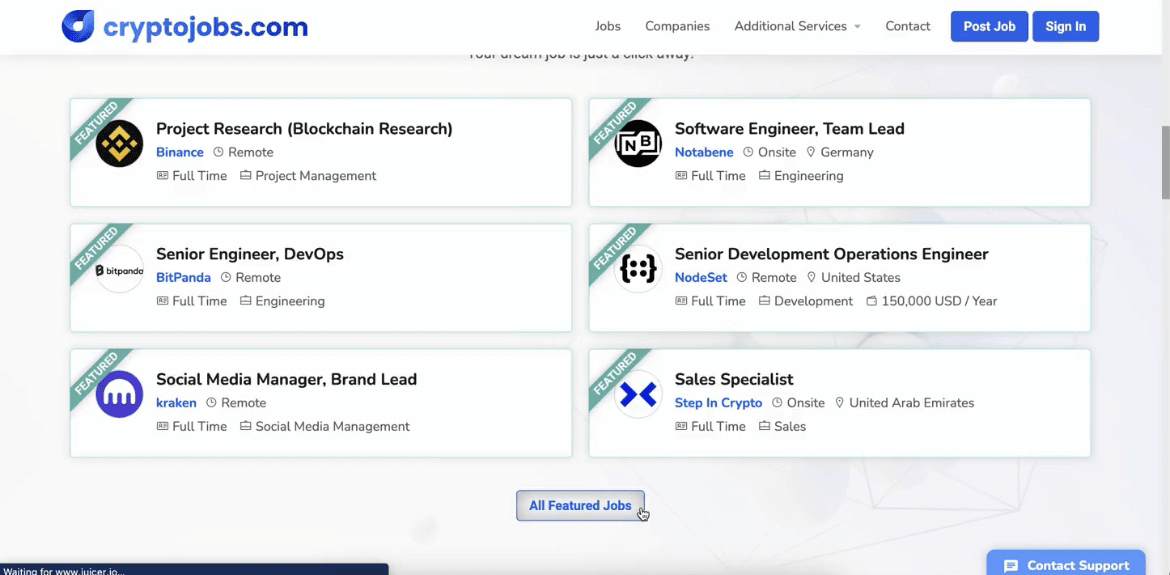
Task: Click the NodeSet company logo
Action: click(638, 269)
